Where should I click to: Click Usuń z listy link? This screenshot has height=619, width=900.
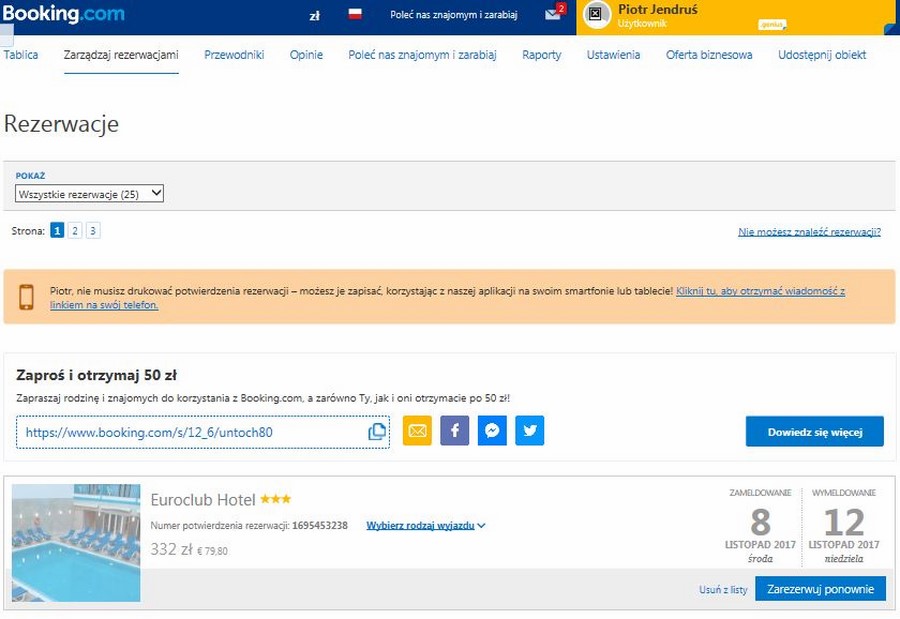click(x=723, y=590)
